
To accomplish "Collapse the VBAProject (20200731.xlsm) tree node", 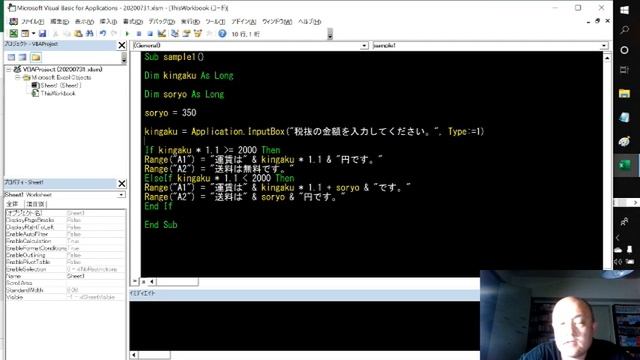I will pos(9,70).
